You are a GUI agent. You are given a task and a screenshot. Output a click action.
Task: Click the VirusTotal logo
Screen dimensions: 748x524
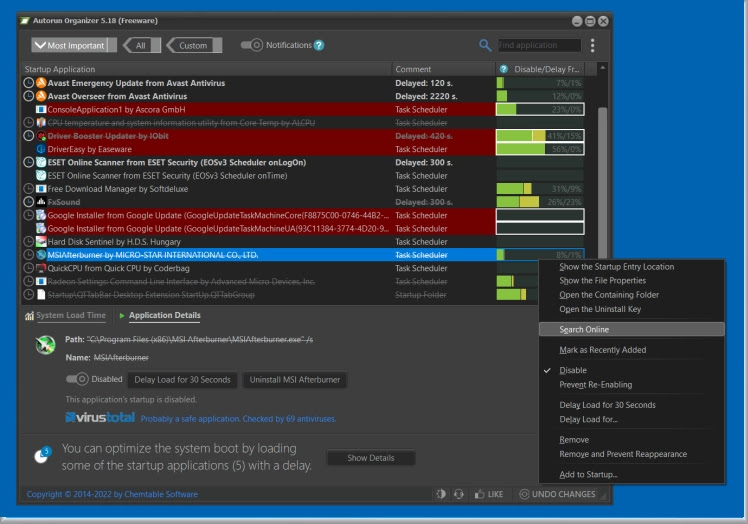point(100,418)
